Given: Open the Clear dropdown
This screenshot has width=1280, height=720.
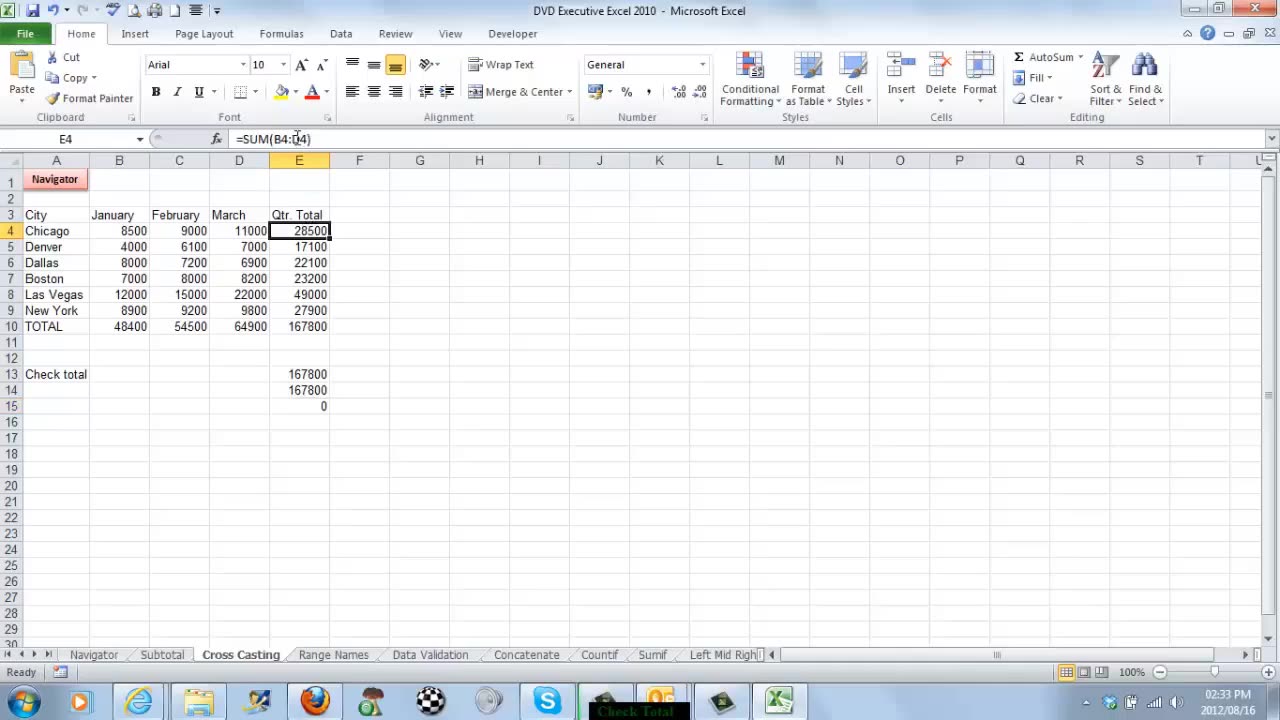Looking at the screenshot, I should point(1037,99).
